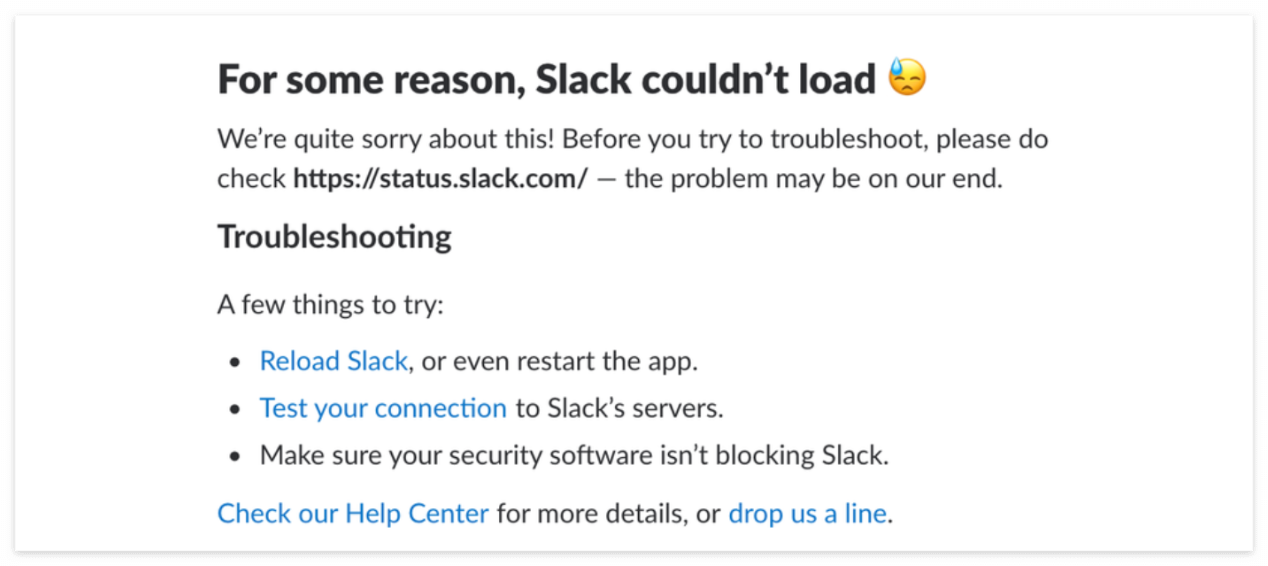The image size is (1268, 566).
Task: Click the https://status.slack.com/ URL text
Action: click(x=440, y=180)
